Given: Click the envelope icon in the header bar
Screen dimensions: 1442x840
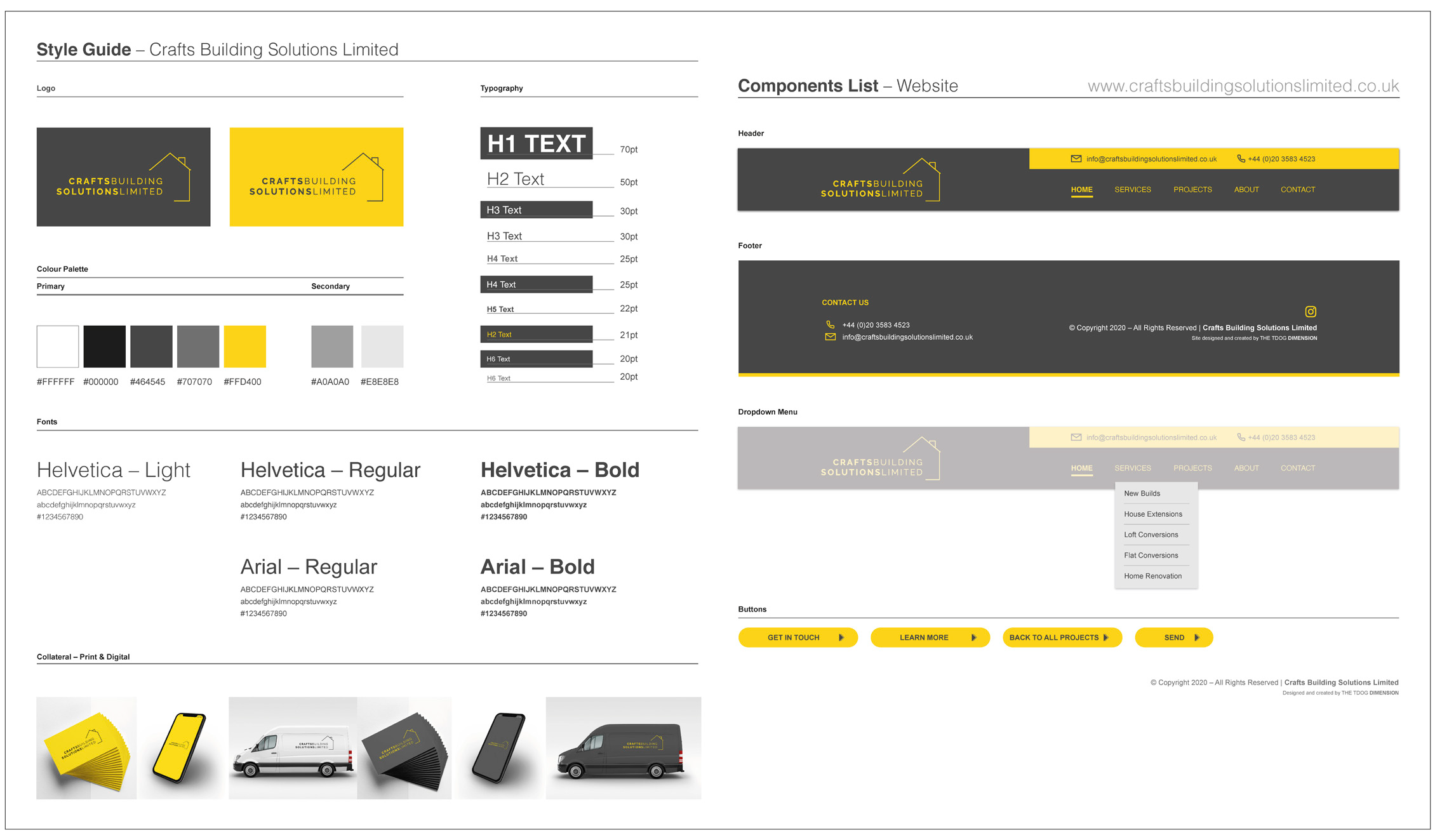Looking at the screenshot, I should [x=1076, y=159].
